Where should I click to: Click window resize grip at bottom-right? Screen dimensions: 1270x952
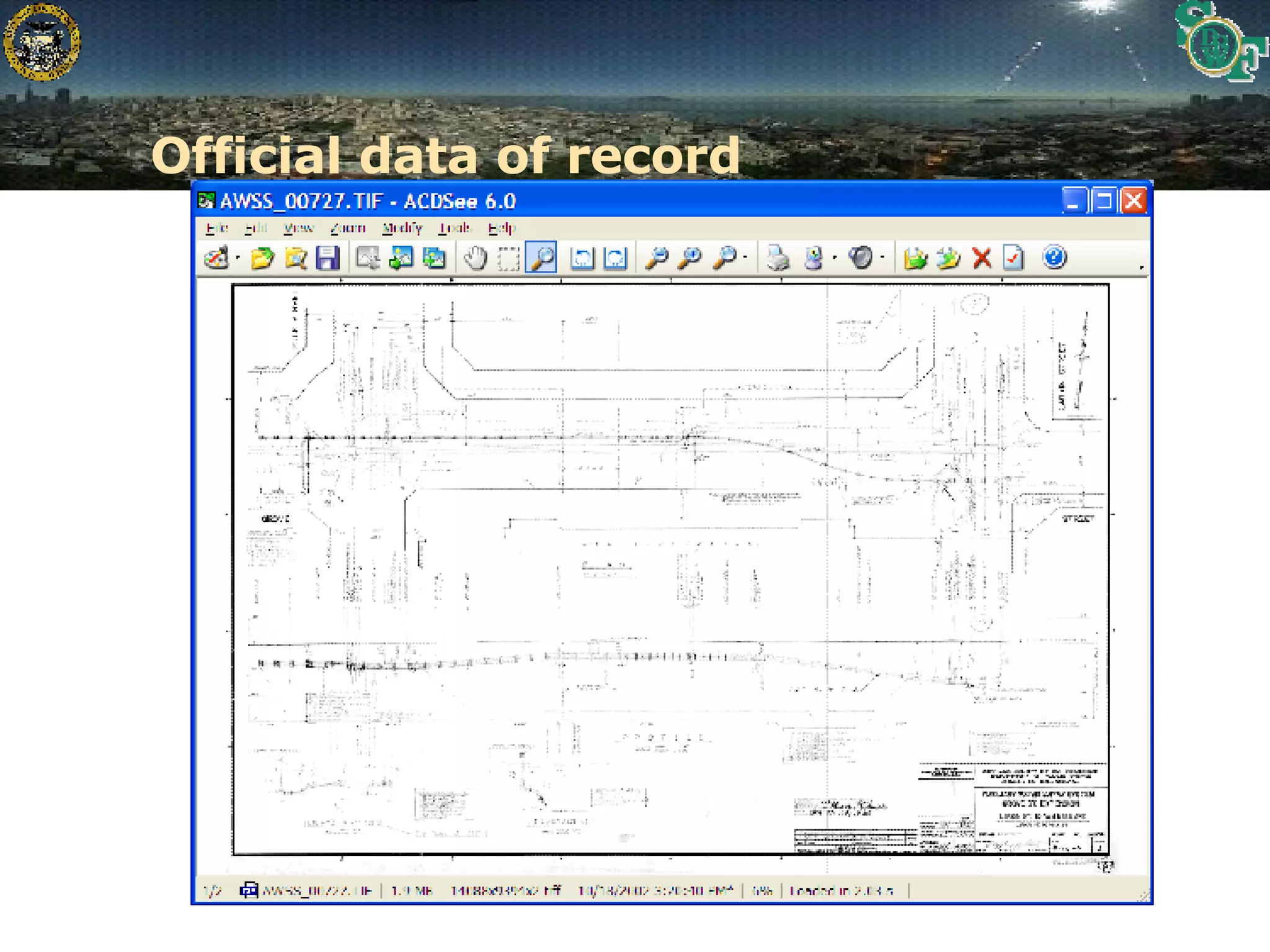[x=1144, y=896]
